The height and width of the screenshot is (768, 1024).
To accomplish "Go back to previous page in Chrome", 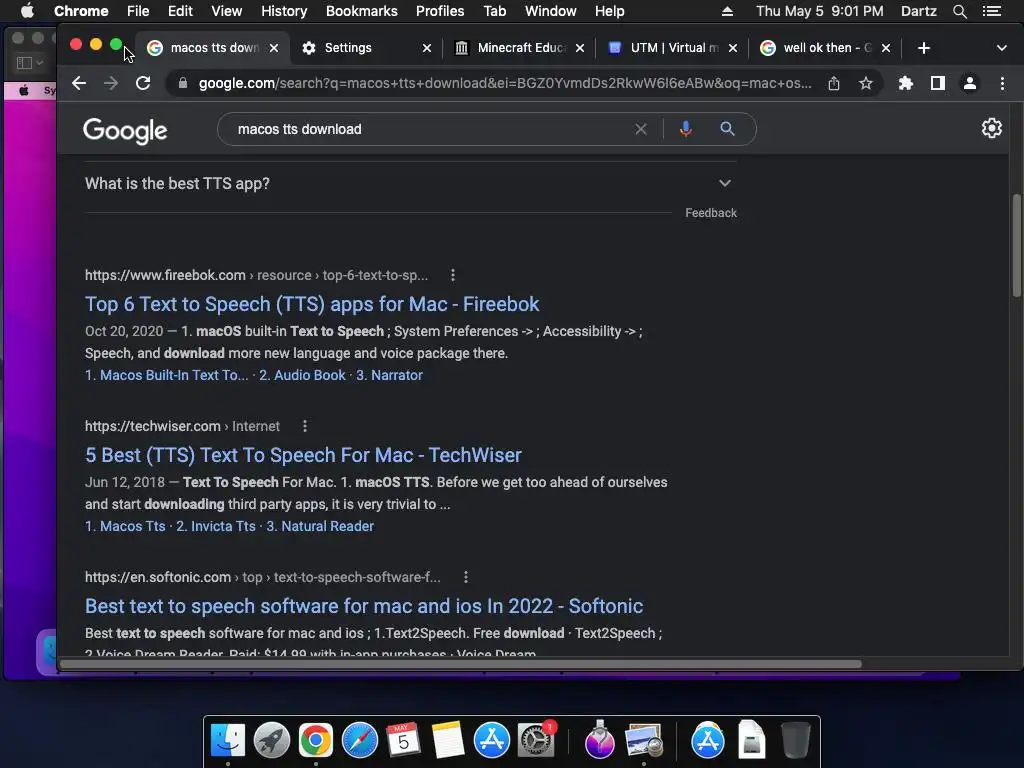I will [x=79, y=83].
